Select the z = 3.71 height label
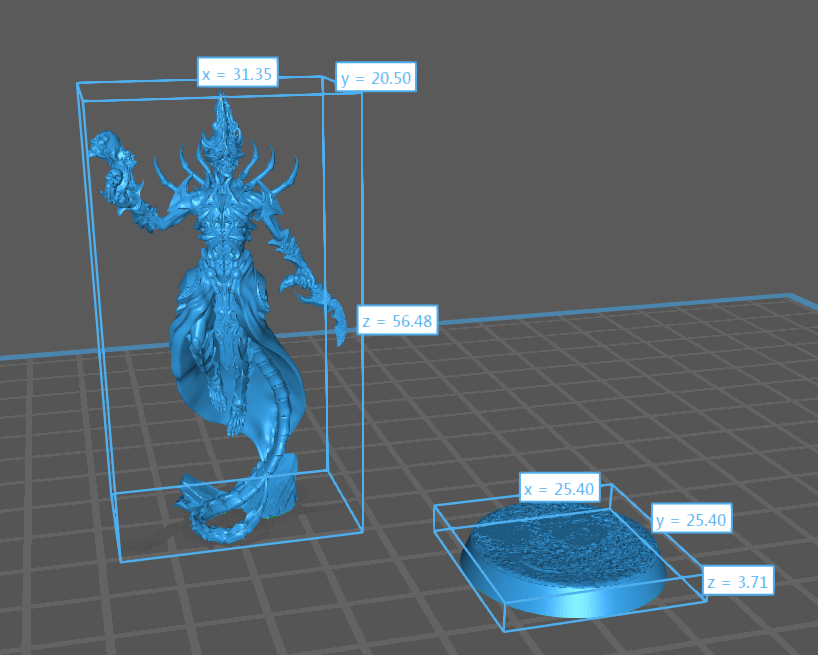 [x=738, y=581]
